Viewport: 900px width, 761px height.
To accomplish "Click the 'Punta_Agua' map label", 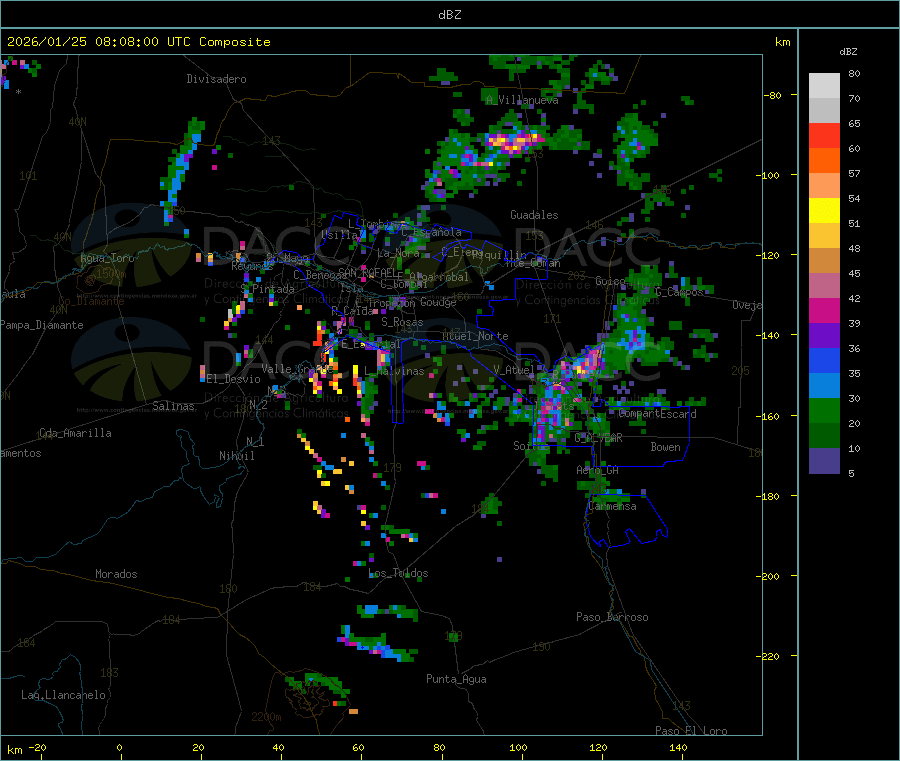I will tap(456, 679).
